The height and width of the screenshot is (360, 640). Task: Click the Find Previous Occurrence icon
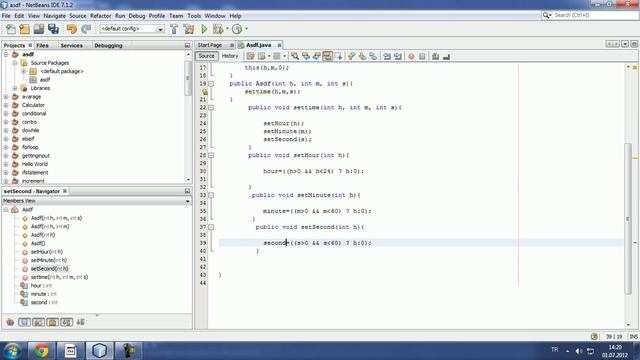[x=305, y=56]
